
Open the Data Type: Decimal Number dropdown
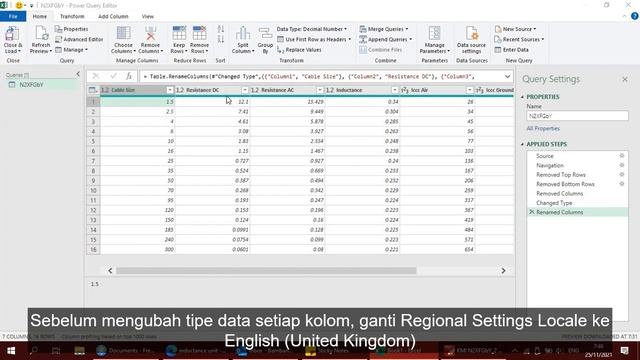(x=312, y=29)
